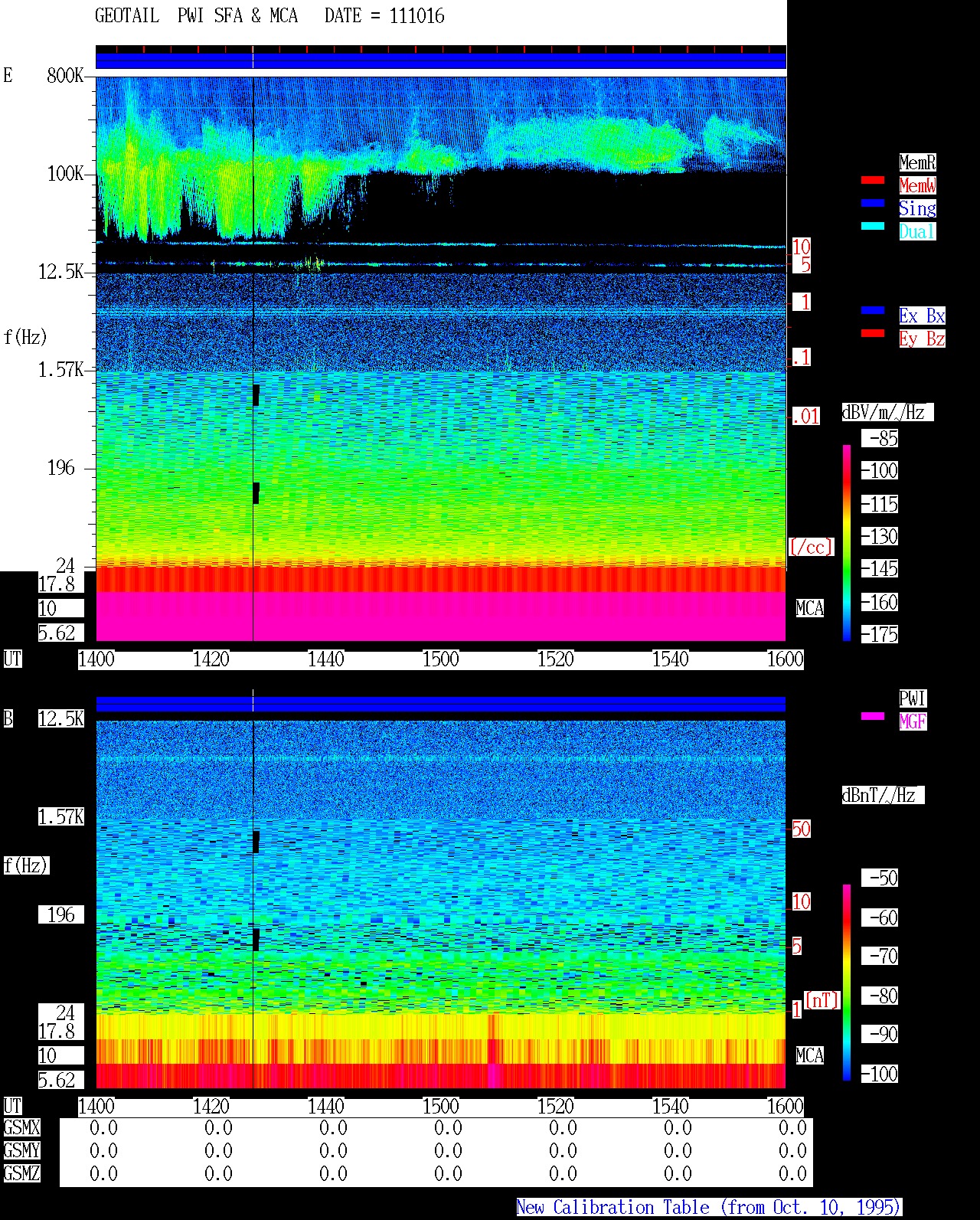Screen dimensions: 980x1220
Task: Click the '[/cc]' density unit label
Action: 811,547
